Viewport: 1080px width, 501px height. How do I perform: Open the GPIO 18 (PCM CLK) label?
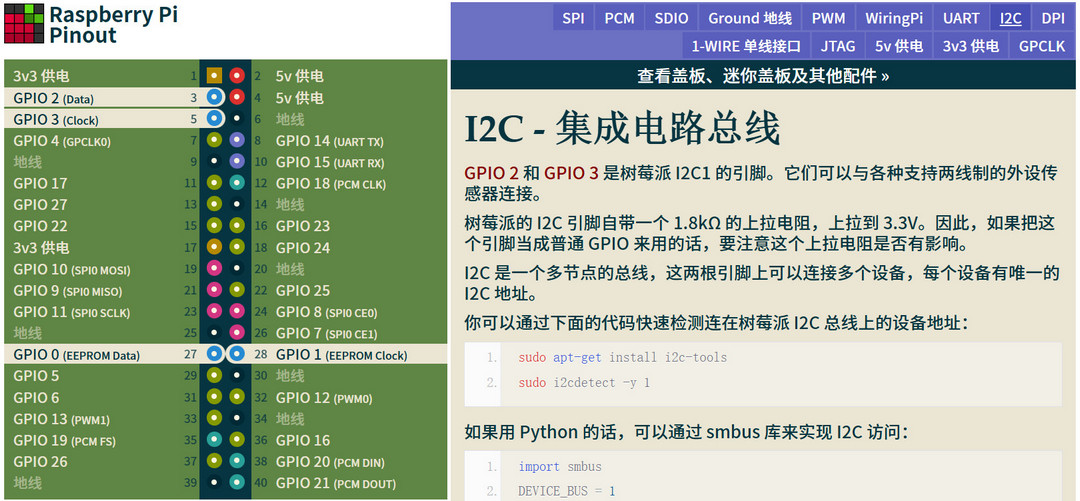click(x=331, y=184)
